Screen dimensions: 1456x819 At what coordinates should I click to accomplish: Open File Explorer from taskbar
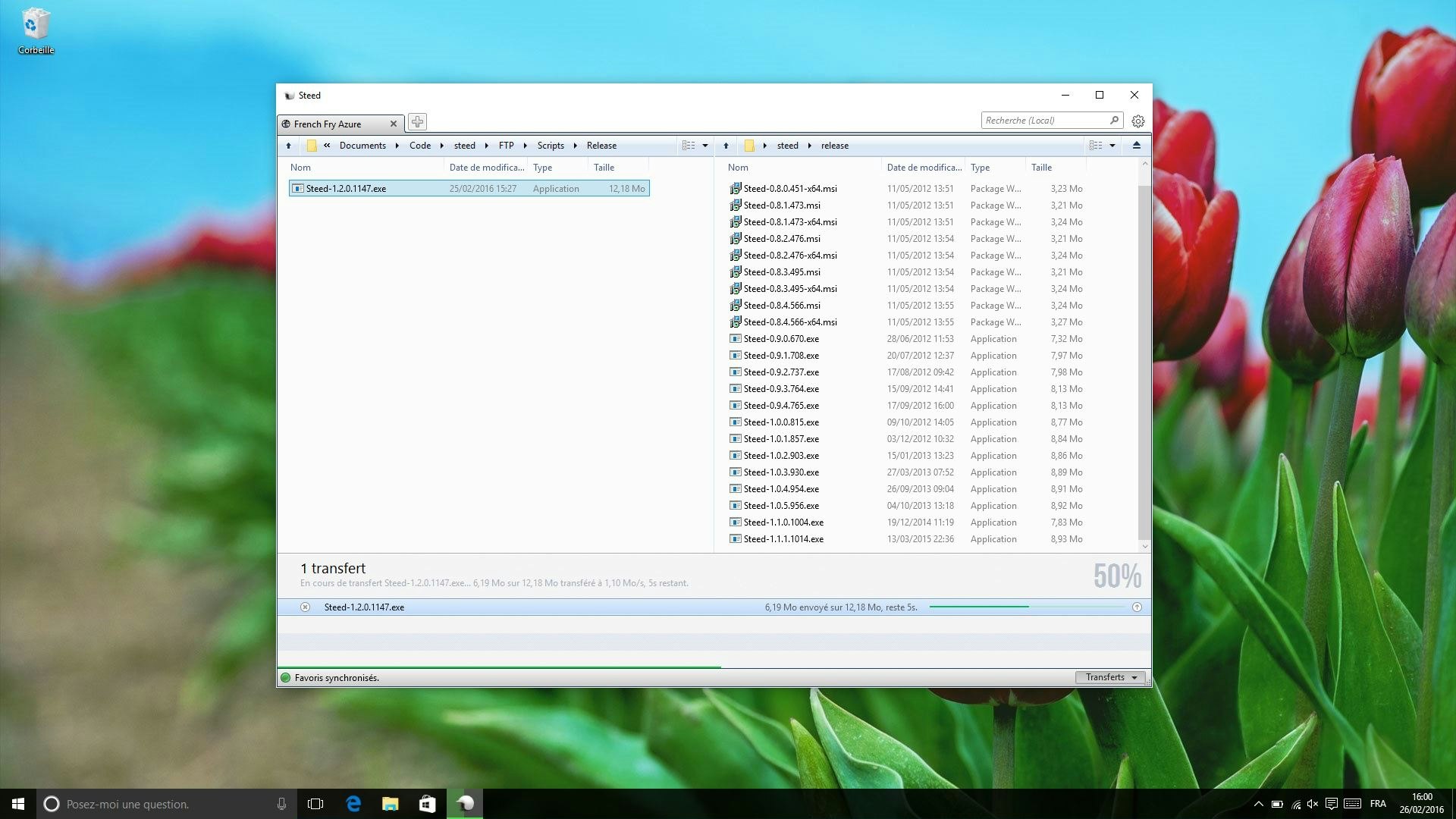pyautogui.click(x=391, y=804)
